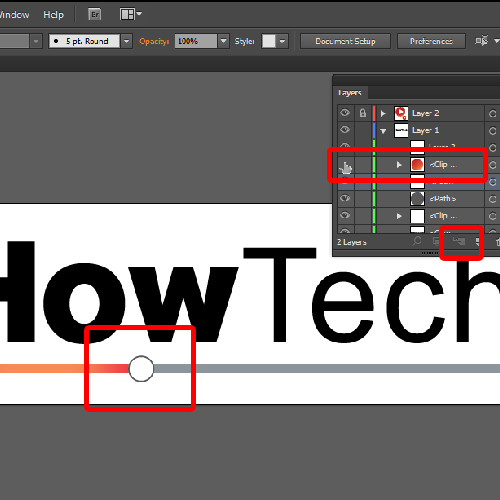The width and height of the screenshot is (500, 500).
Task: Click the dark circle Path thumbnail
Action: click(417, 199)
